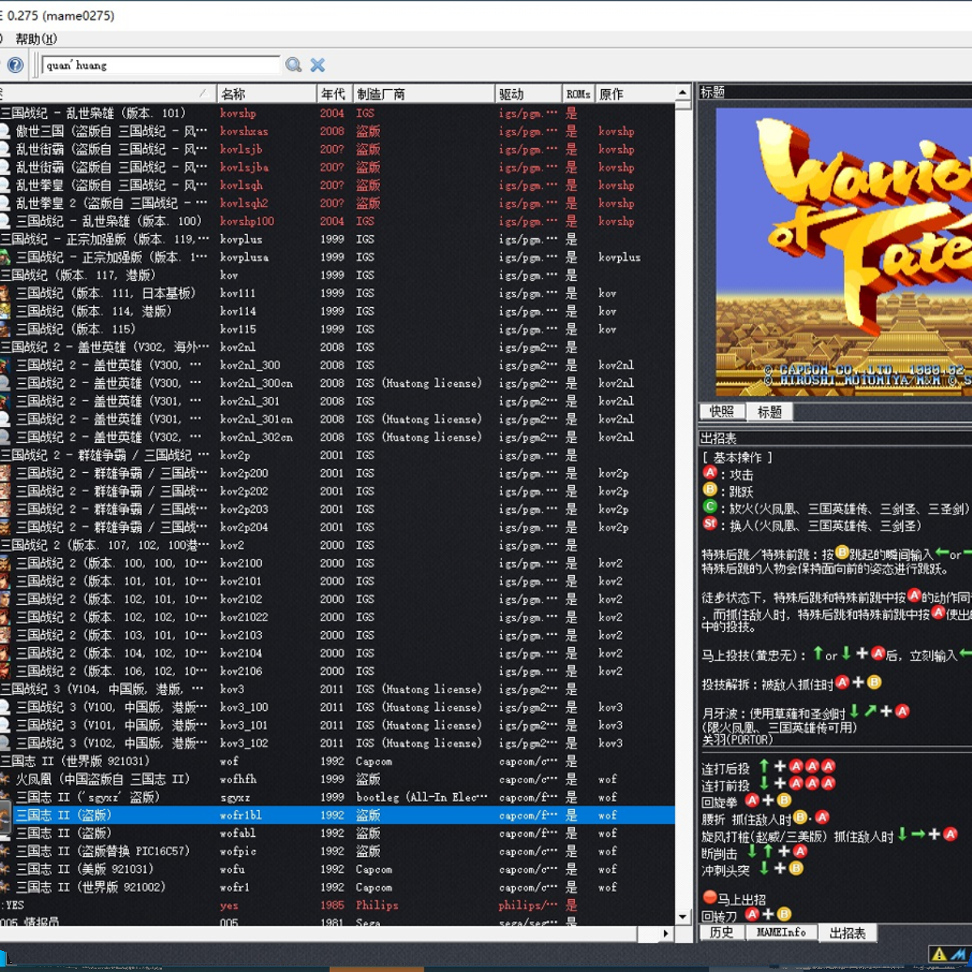The height and width of the screenshot is (972, 972).
Task: Select the game named "kov3_102"
Action: point(244,743)
